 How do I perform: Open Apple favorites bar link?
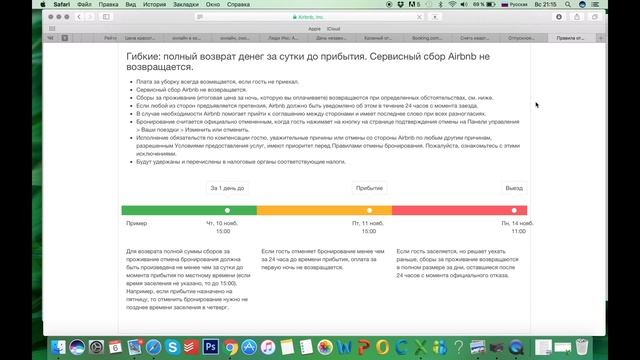(314, 29)
